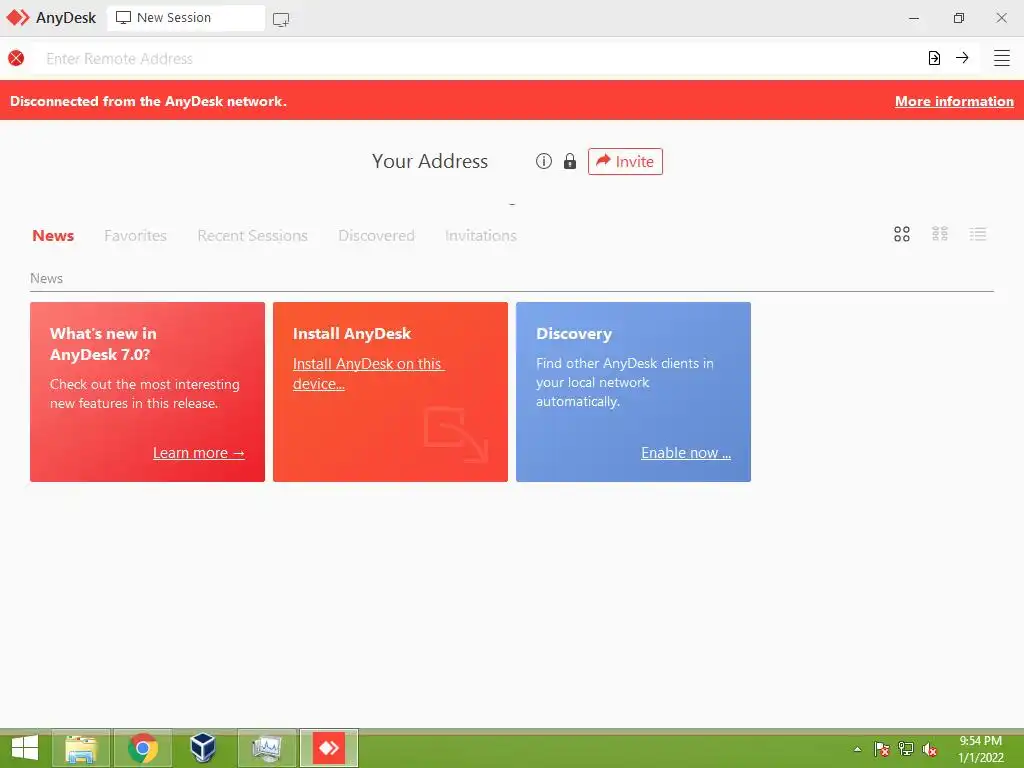1024x768 pixels.
Task: Open the Invitations tab
Action: [481, 235]
